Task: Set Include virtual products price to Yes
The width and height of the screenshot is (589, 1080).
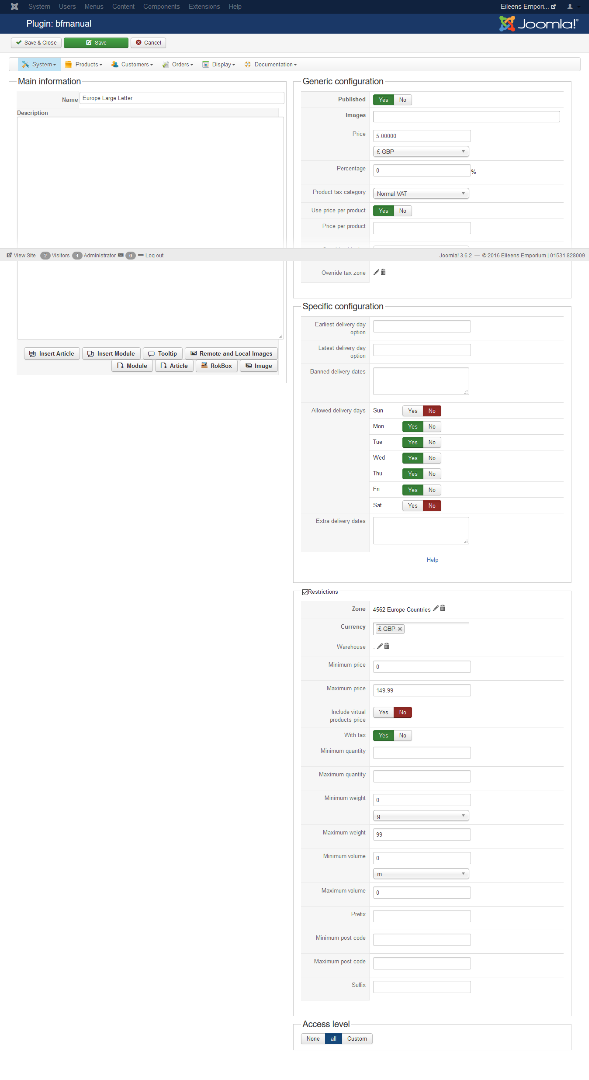Action: tap(383, 712)
